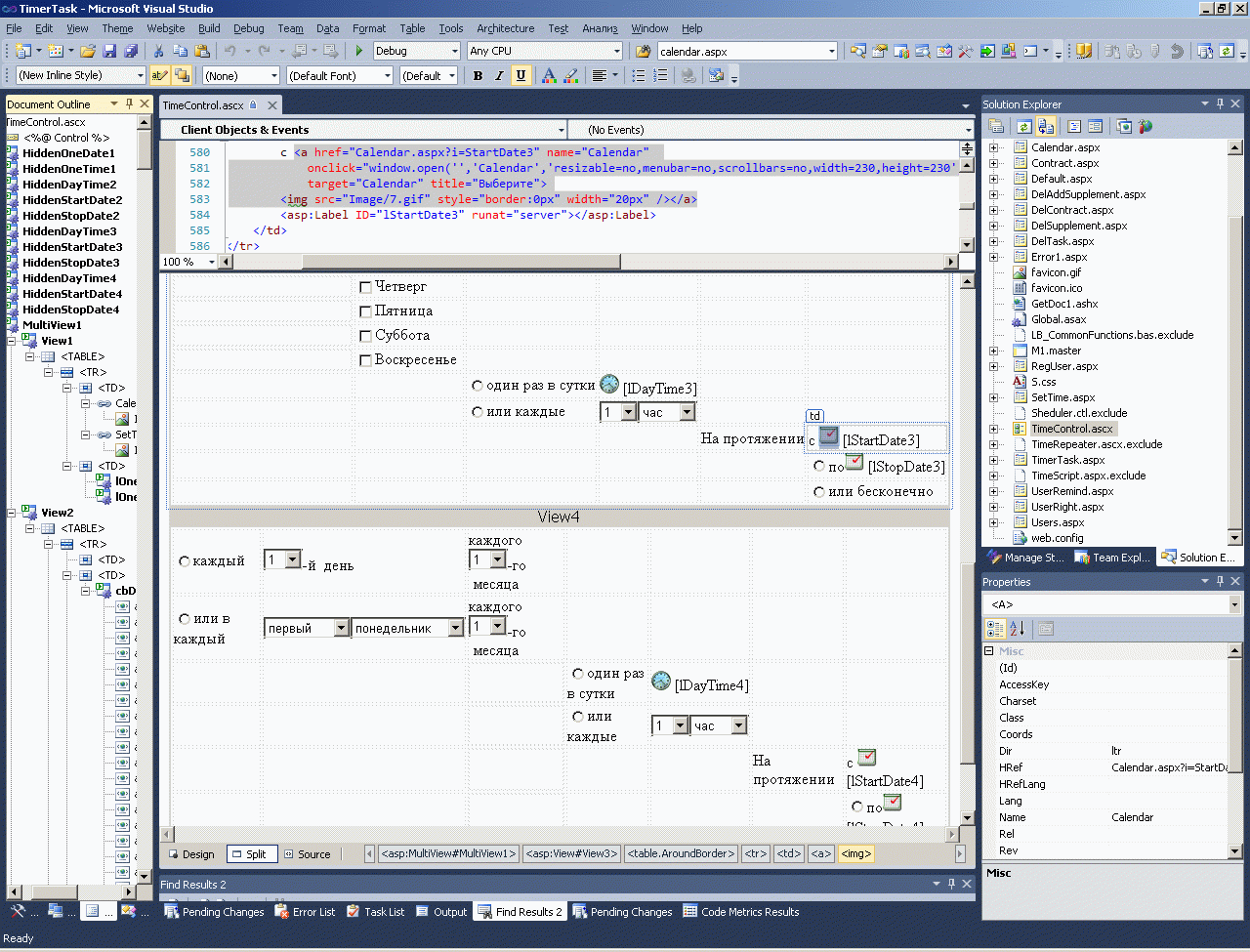Check the Пятница checkbox

pos(365,311)
